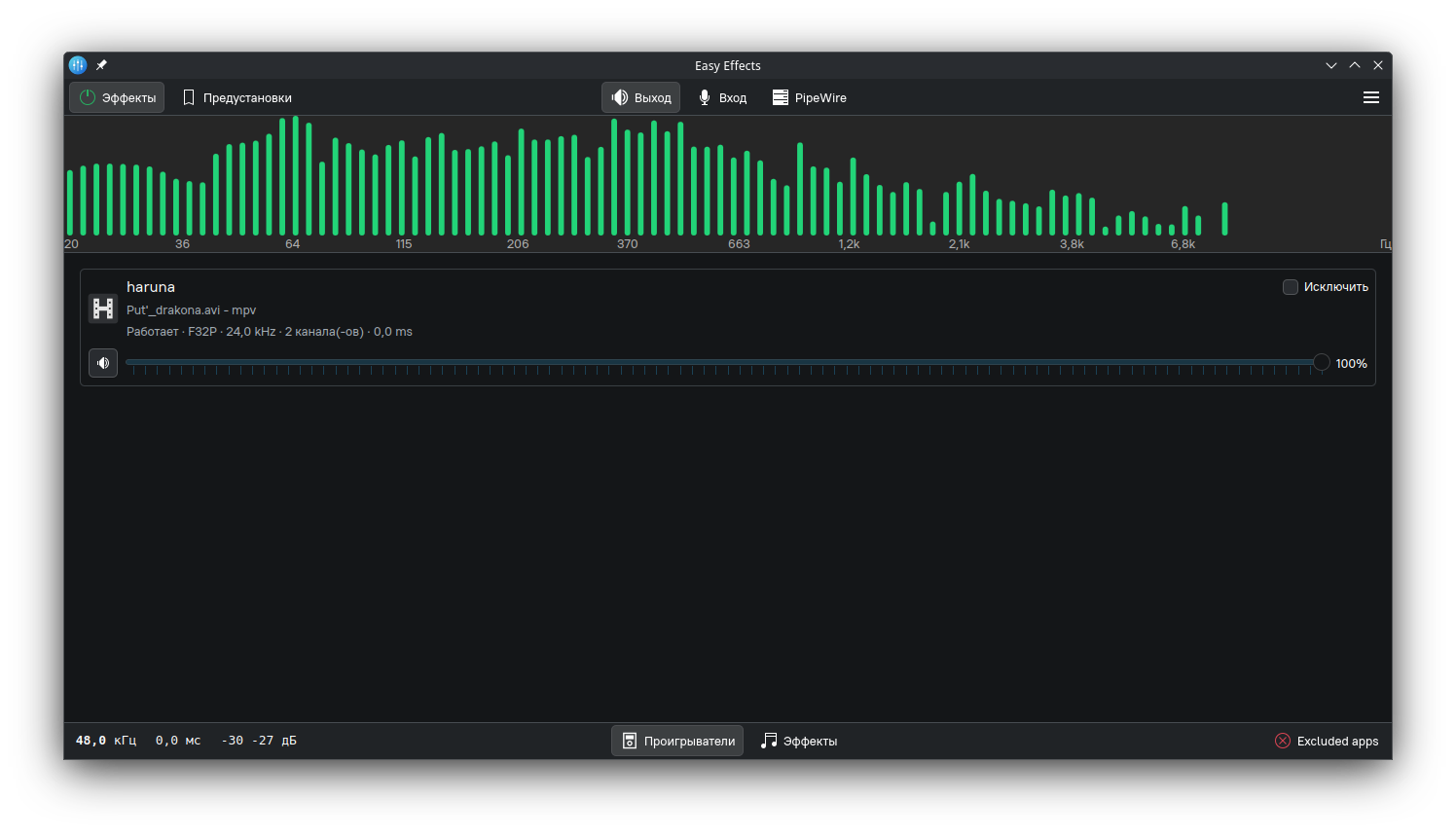Show the Проигрыватели players view
The image size is (1456, 835).
(677, 741)
